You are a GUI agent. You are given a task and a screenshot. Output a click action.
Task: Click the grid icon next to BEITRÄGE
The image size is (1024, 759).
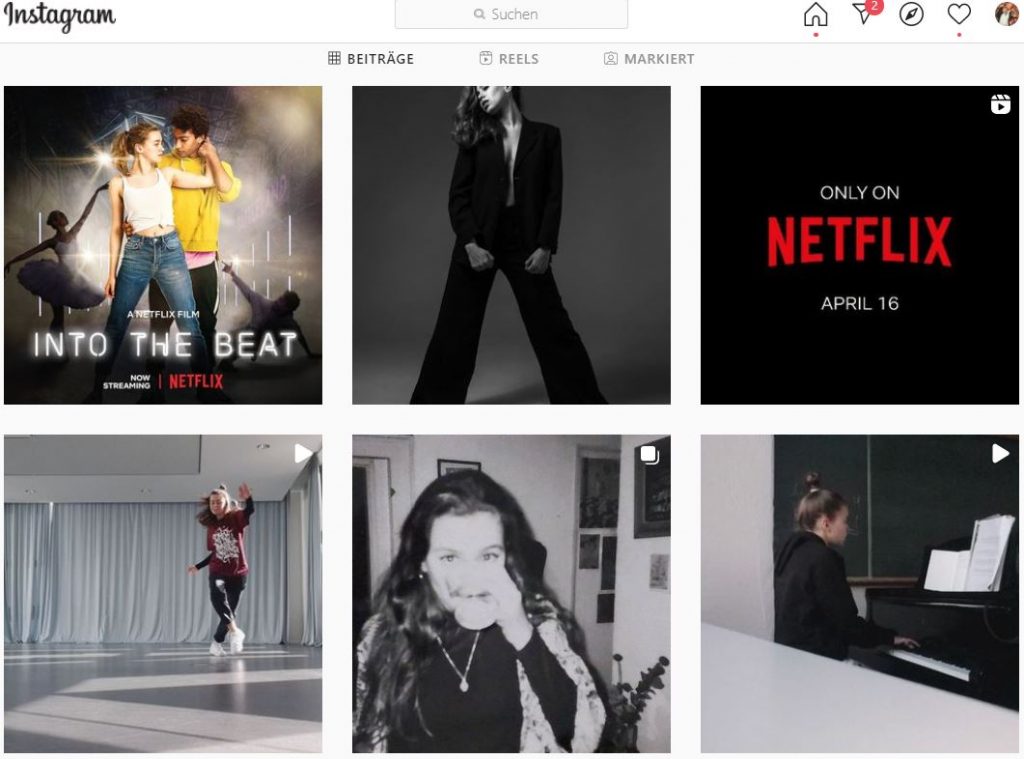click(334, 58)
